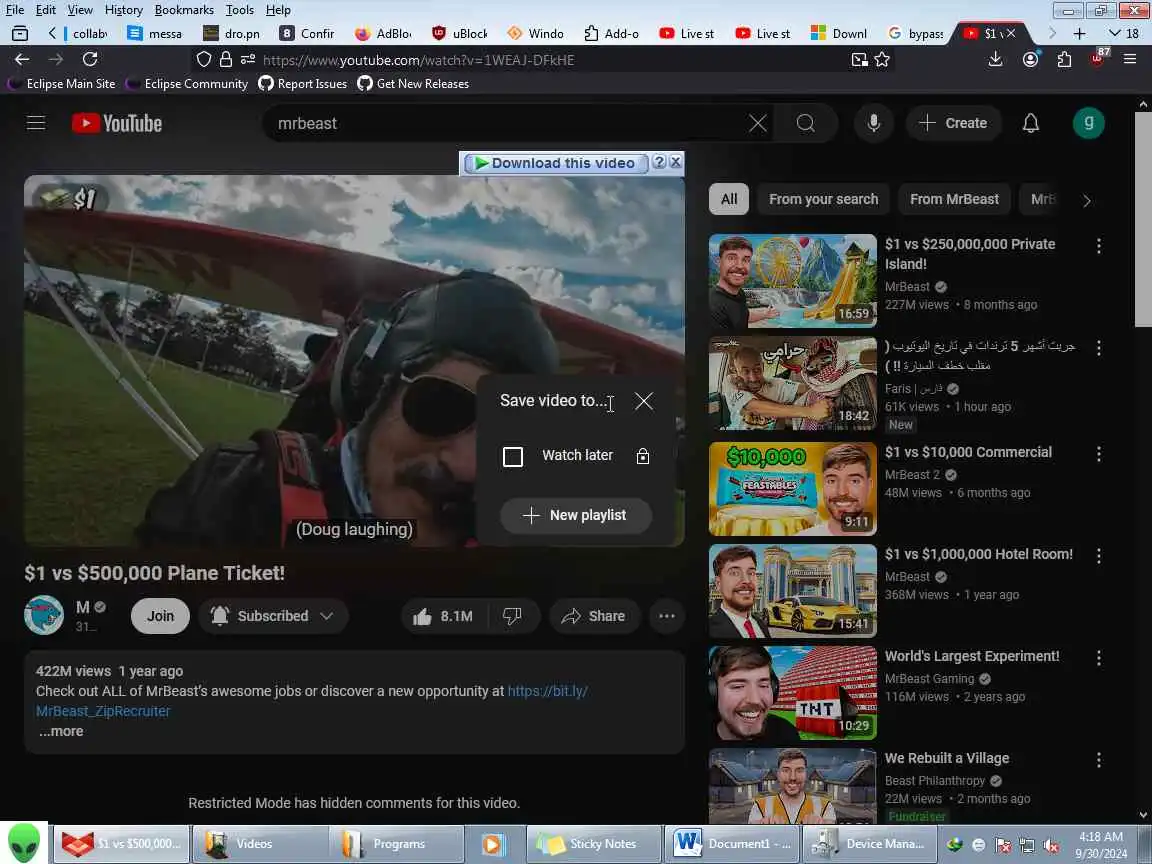This screenshot has width=1152, height=864.
Task: Bookmark this page with star icon
Action: (x=882, y=60)
